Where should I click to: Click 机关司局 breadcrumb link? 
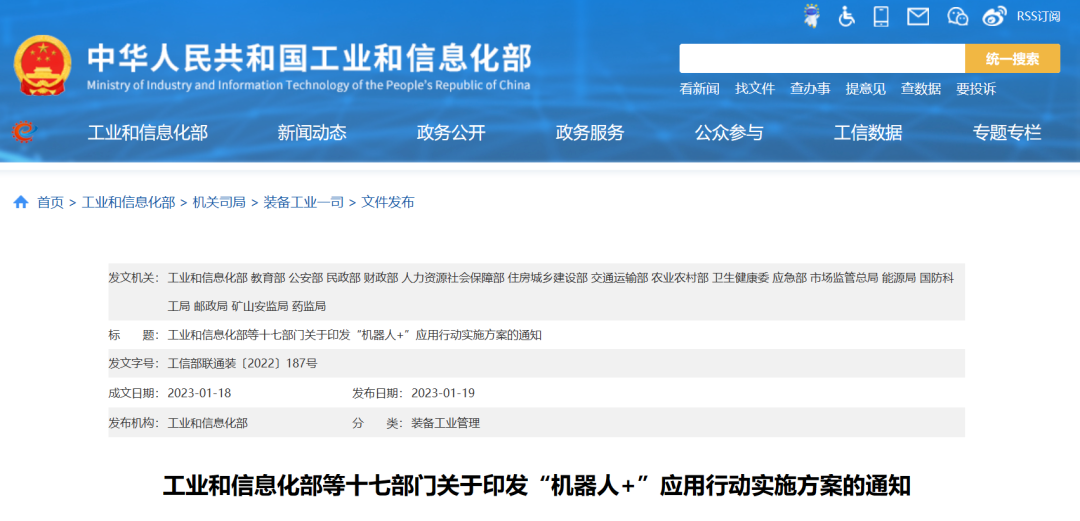[x=220, y=203]
